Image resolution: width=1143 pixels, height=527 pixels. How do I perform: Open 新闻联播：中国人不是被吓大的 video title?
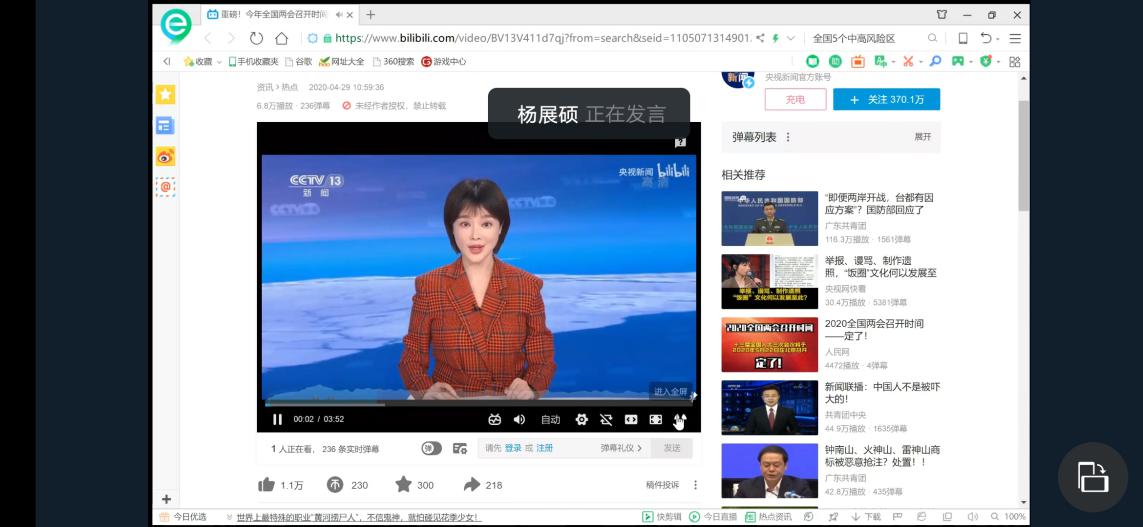(x=882, y=393)
